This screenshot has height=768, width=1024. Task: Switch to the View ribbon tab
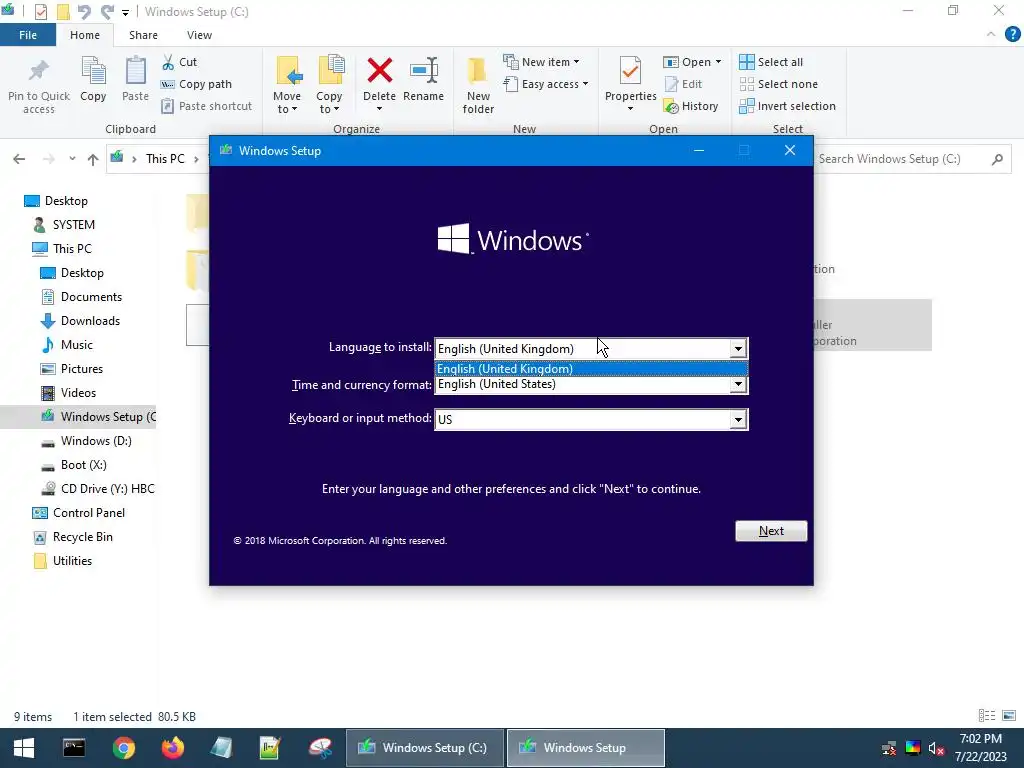[199, 35]
